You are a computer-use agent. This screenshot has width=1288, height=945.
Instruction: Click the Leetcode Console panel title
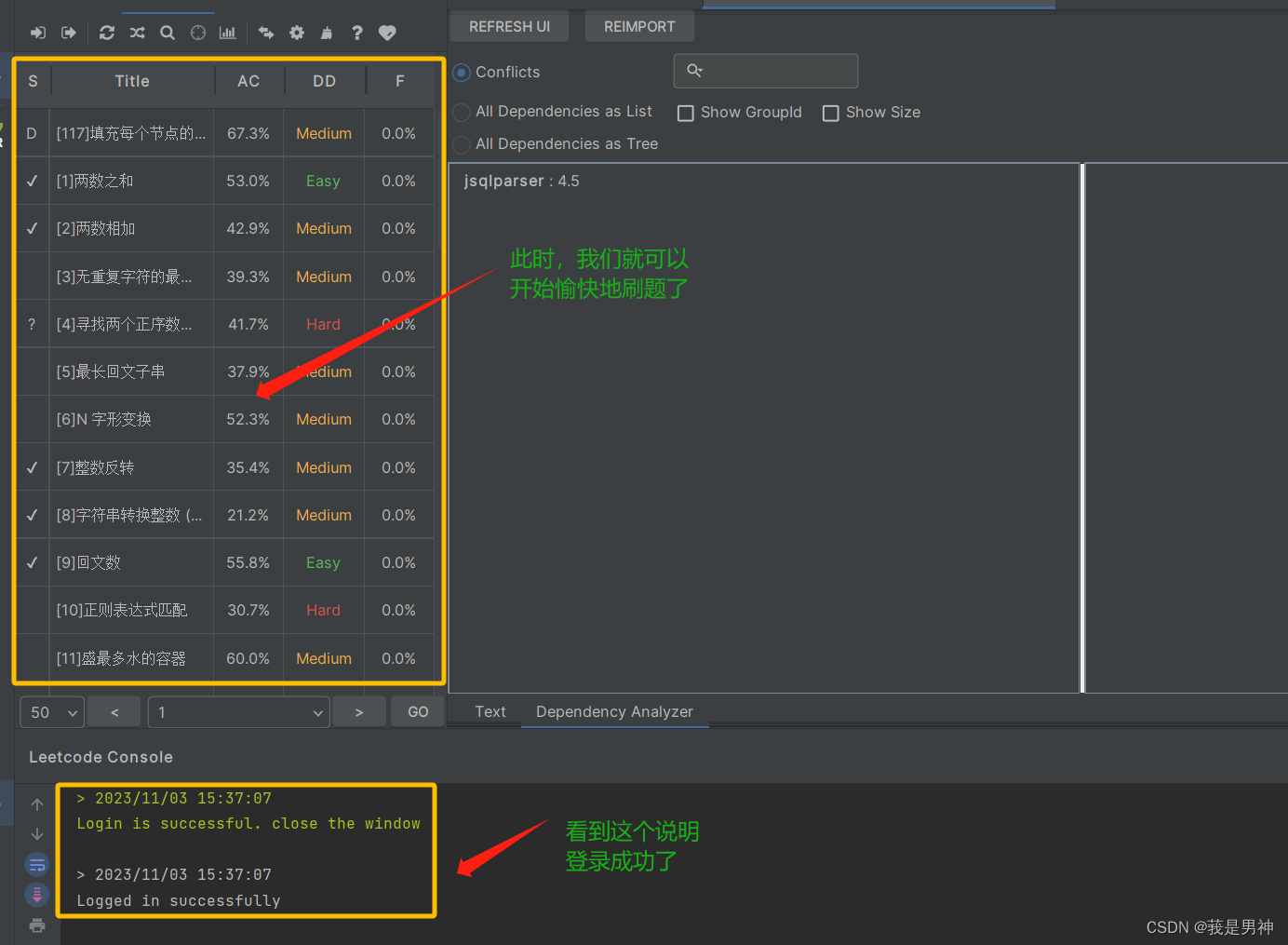pos(101,757)
